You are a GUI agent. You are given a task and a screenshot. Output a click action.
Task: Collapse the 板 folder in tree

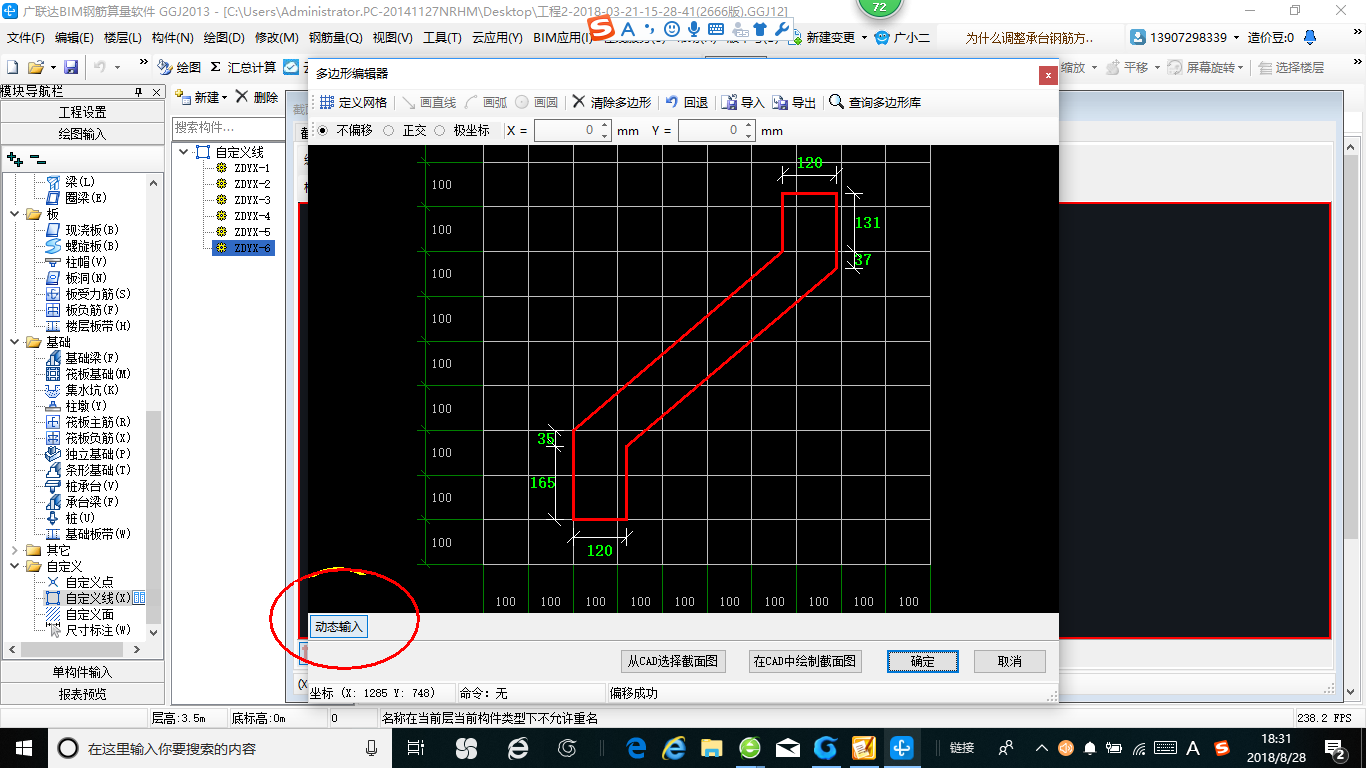pyautogui.click(x=14, y=214)
